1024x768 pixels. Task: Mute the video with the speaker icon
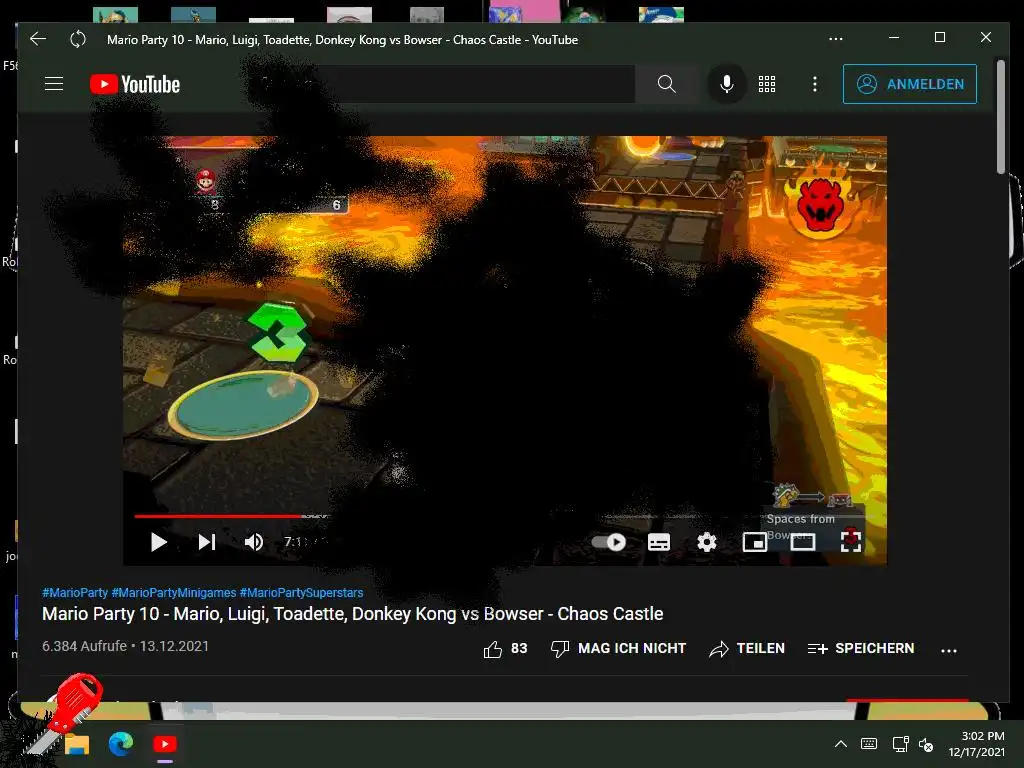coord(253,542)
